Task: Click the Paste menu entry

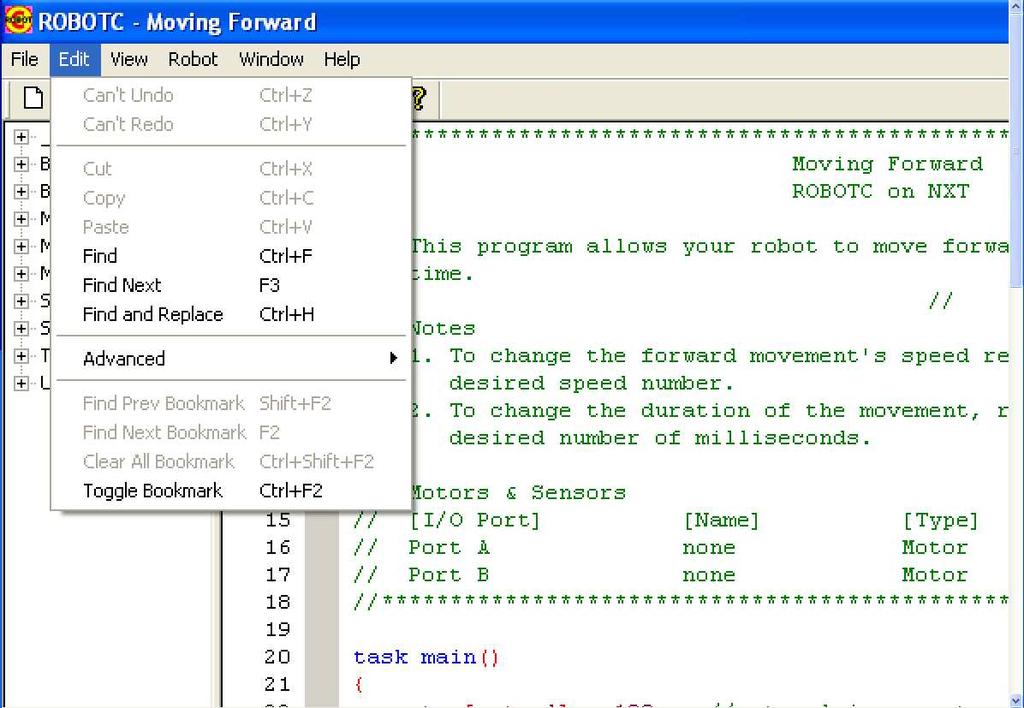Action: 231,227
